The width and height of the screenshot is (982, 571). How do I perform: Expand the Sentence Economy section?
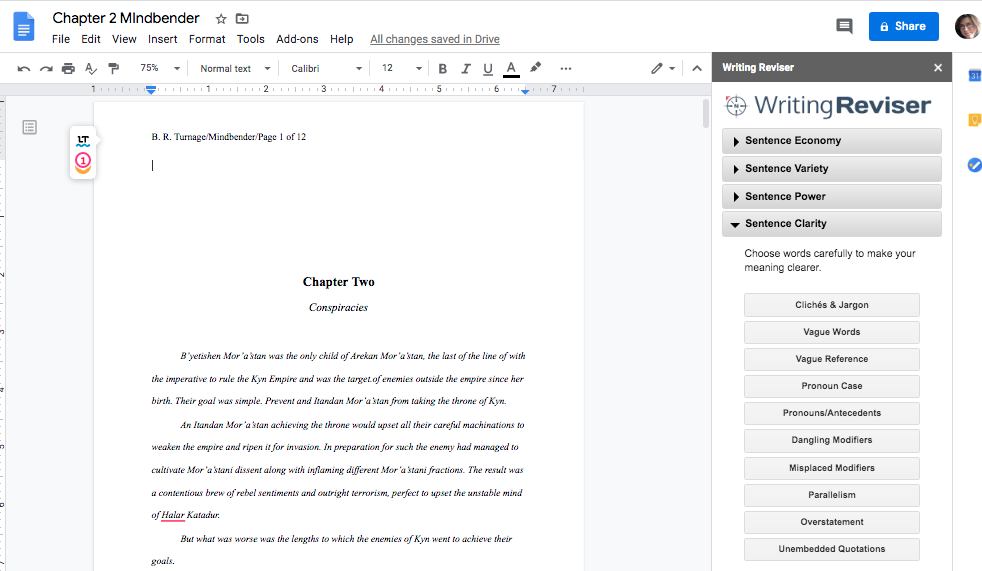coord(831,141)
